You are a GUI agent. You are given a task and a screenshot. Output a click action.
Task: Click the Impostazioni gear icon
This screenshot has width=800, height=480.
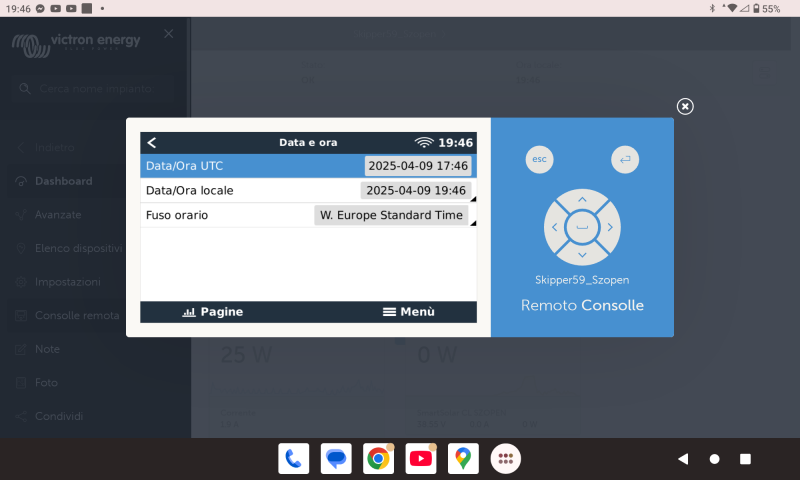click(21, 282)
